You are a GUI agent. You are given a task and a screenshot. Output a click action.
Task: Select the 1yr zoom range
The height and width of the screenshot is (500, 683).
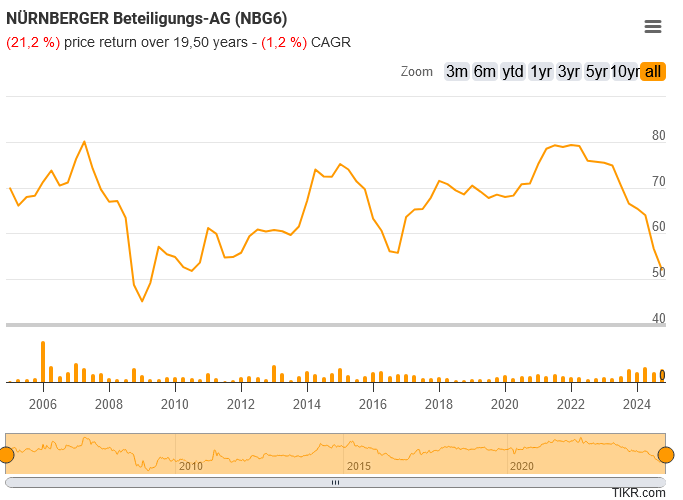click(x=541, y=71)
